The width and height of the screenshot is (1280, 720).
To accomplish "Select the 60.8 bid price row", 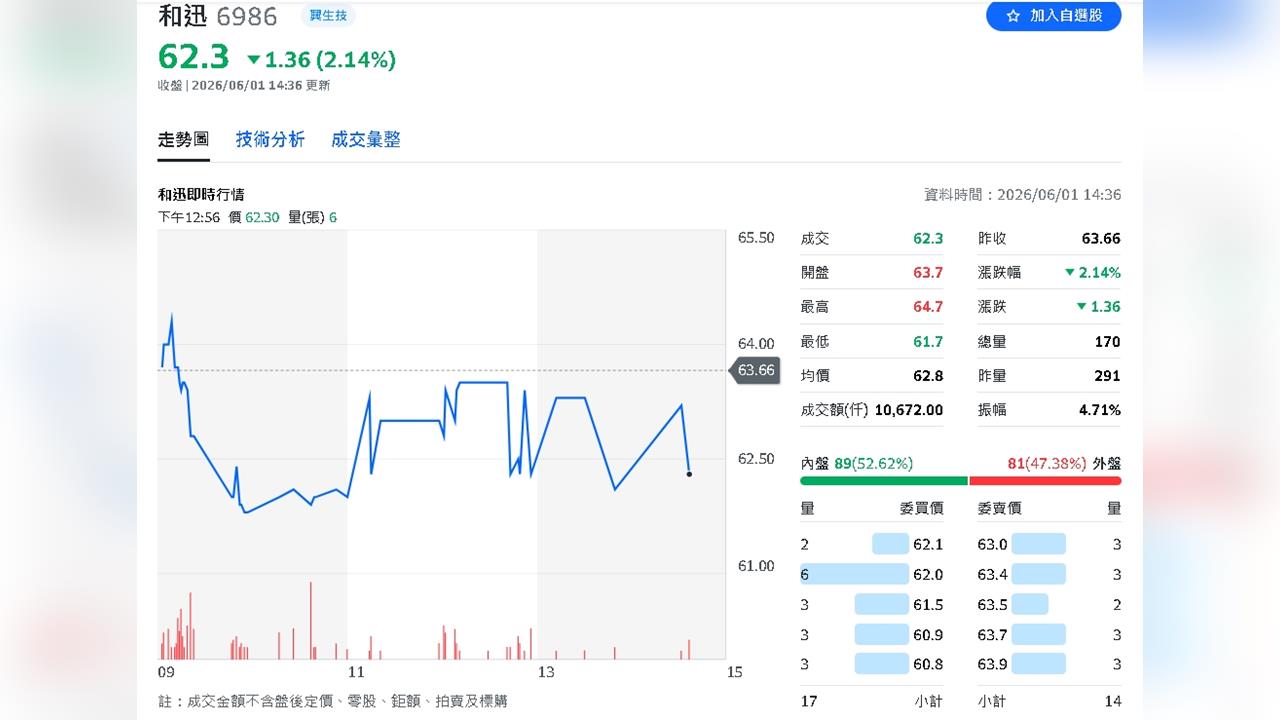I will pos(872,664).
